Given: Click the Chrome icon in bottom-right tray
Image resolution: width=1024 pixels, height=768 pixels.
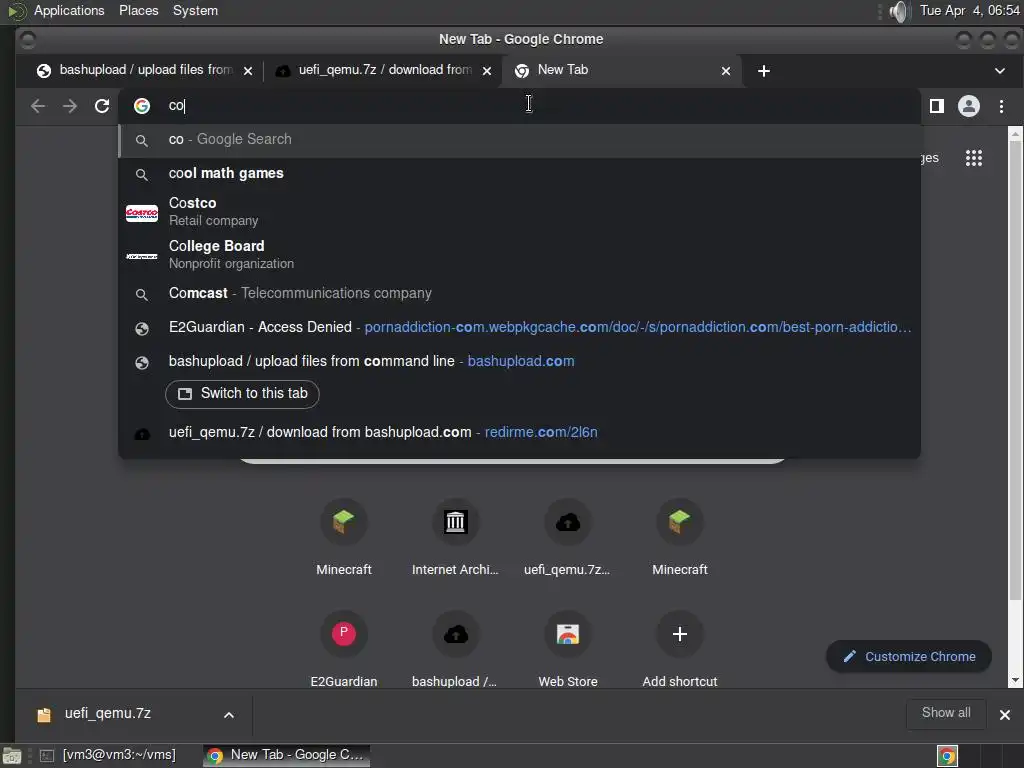Looking at the screenshot, I should [947, 756].
